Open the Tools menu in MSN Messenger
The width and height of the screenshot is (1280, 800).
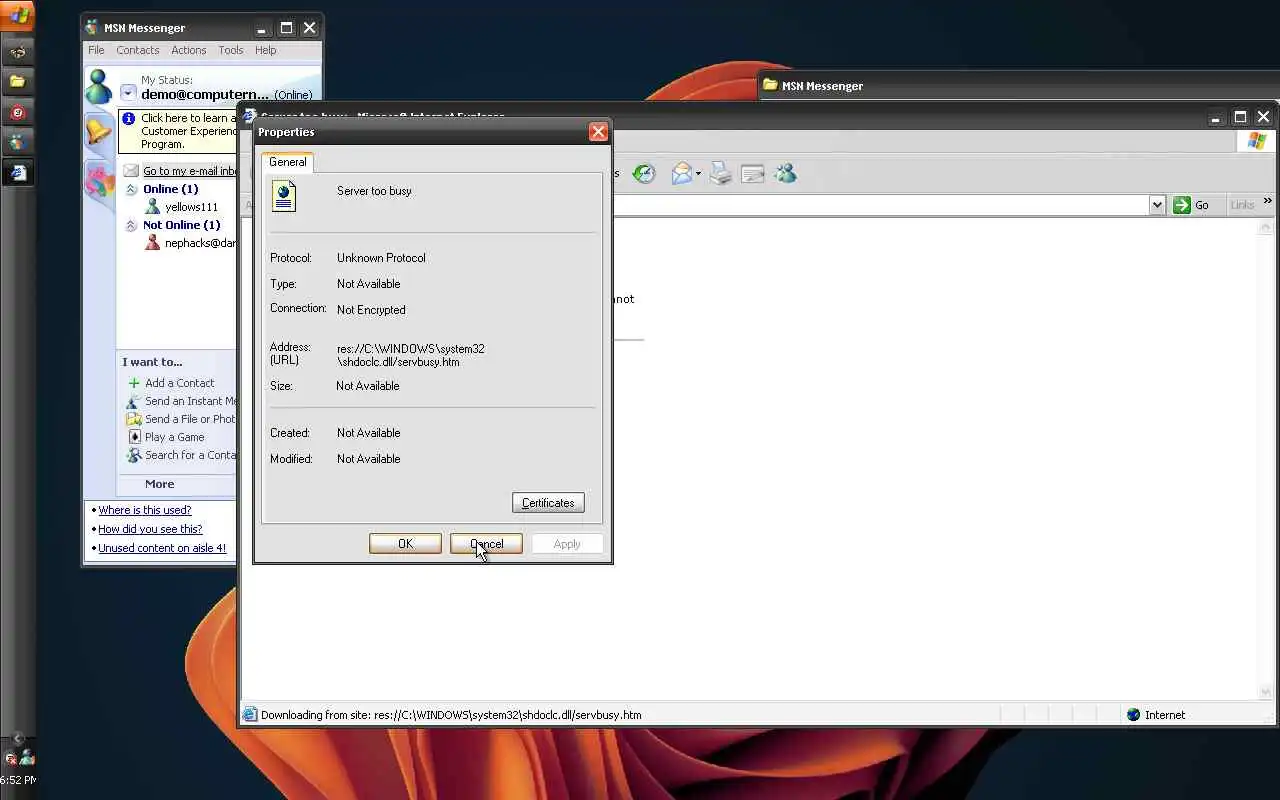point(231,50)
